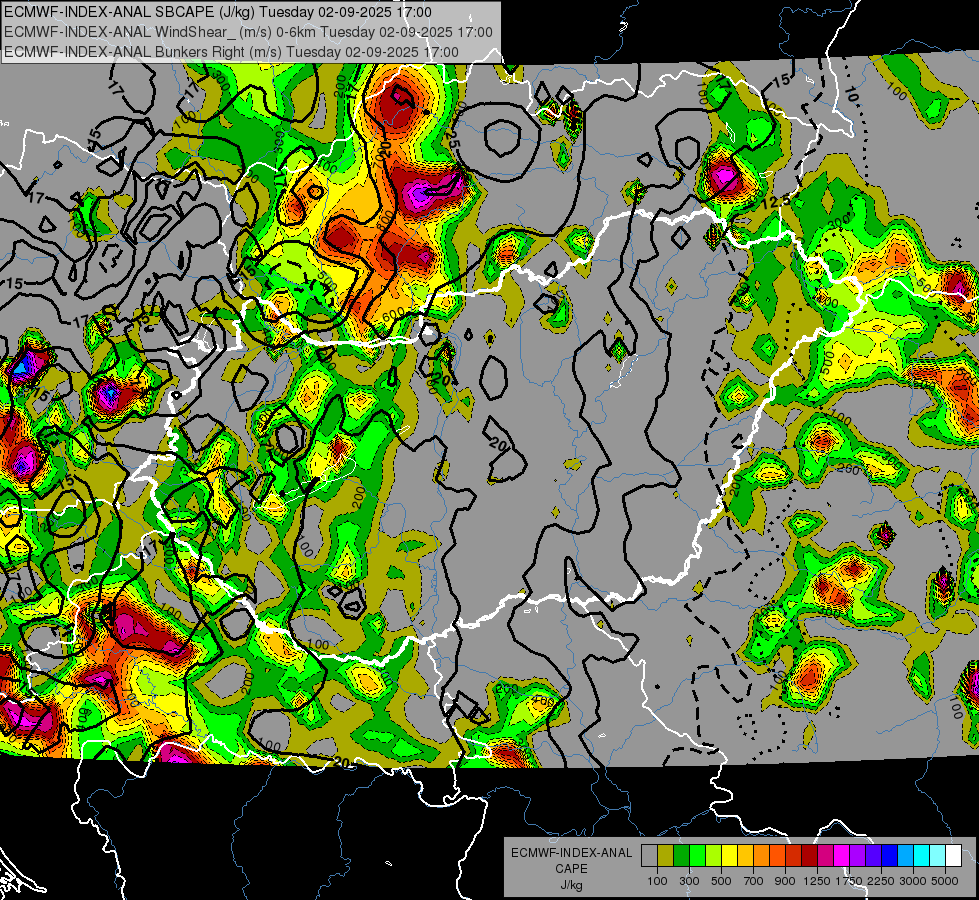
Task: Click the legend title ECMWF-INDEX-ANAL
Action: [x=571, y=853]
